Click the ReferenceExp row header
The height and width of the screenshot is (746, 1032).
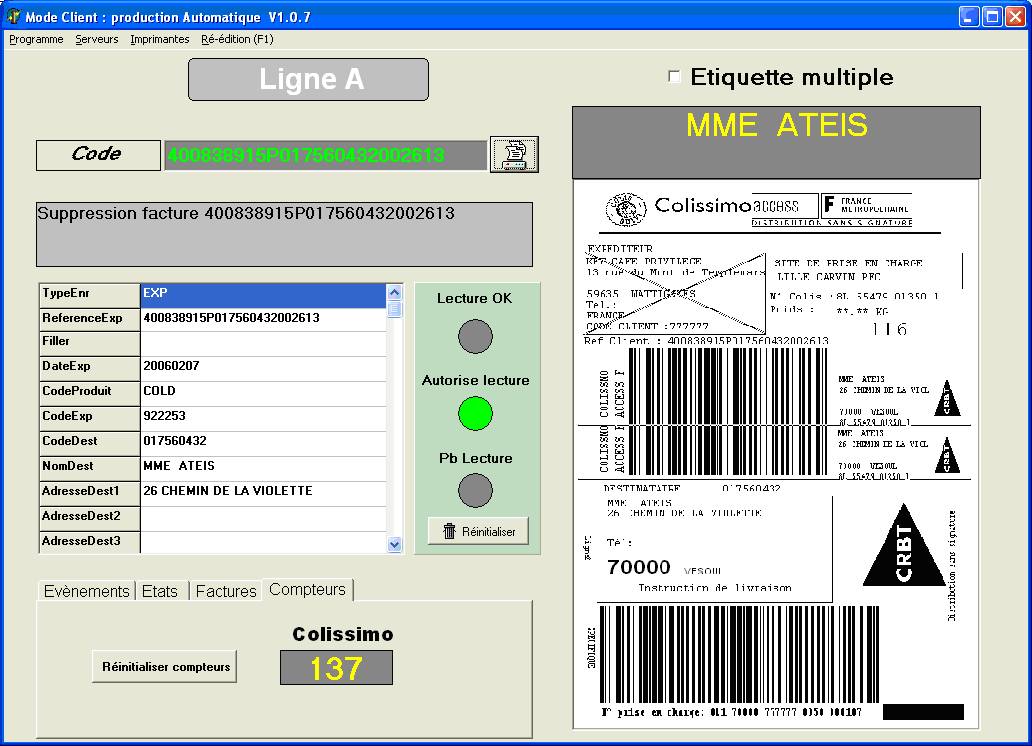pos(90,319)
